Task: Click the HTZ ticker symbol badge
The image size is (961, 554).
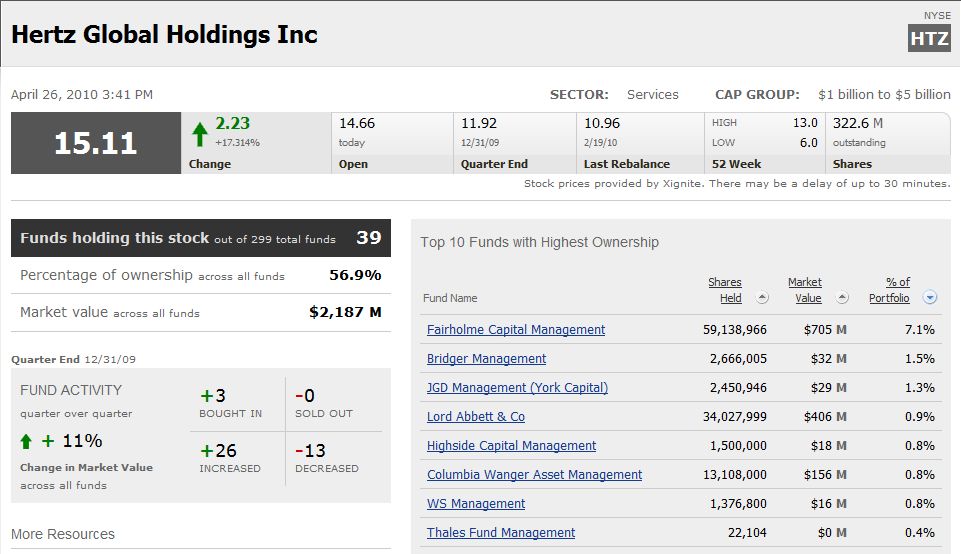Action: [929, 38]
